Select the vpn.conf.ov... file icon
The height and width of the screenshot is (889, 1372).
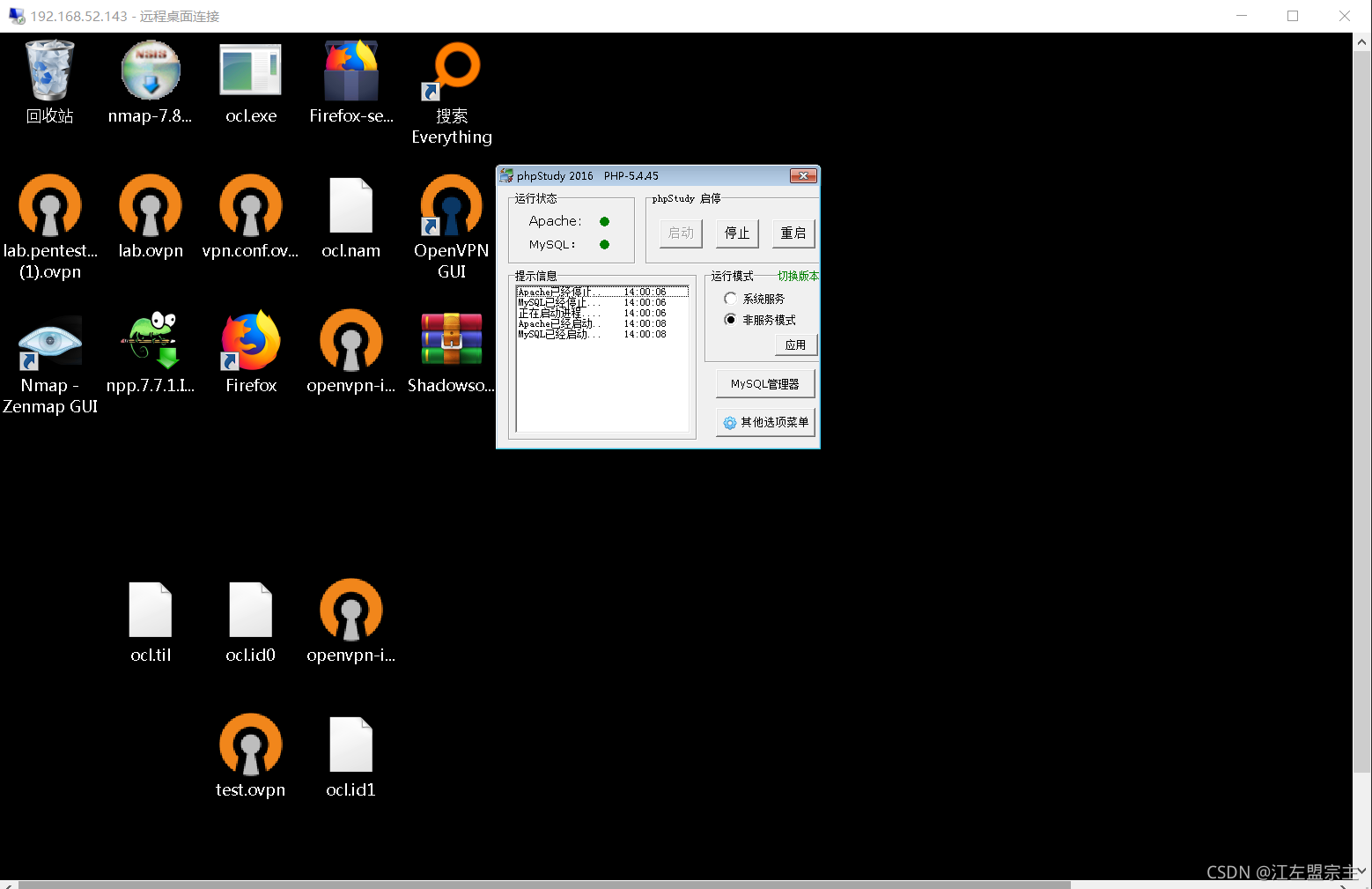click(251, 217)
